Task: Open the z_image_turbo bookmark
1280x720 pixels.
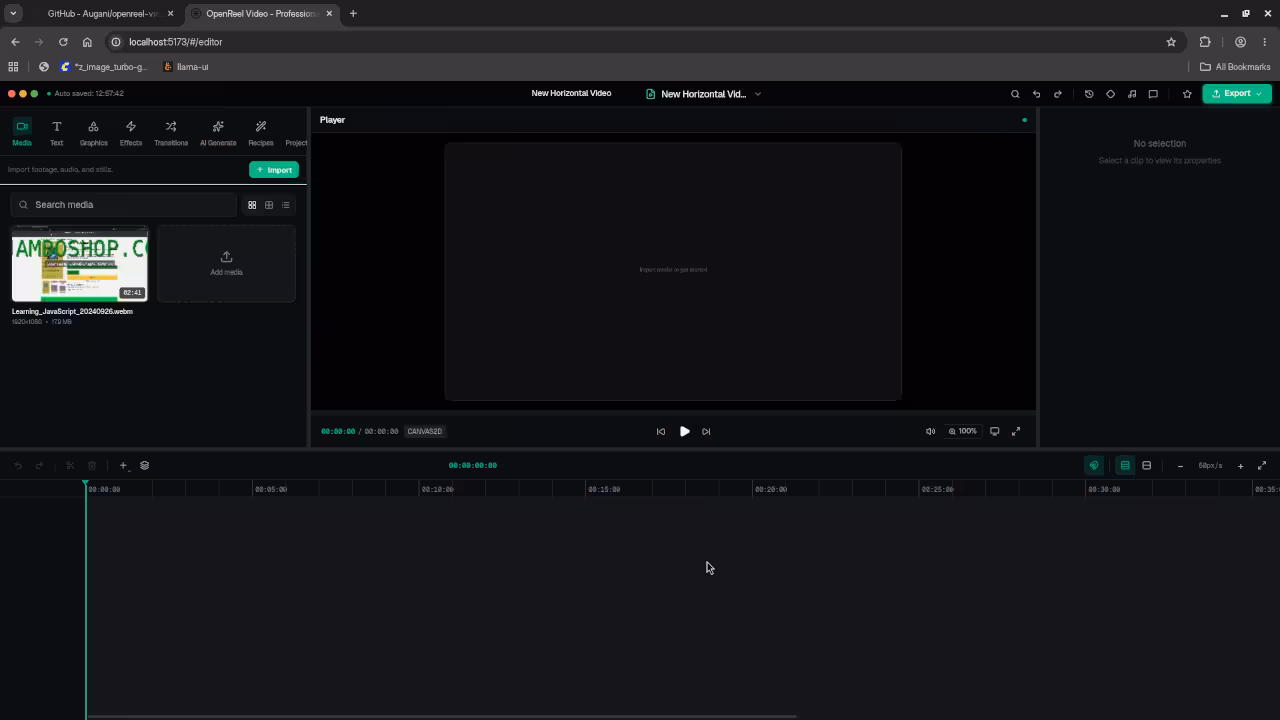Action: [x=103, y=67]
